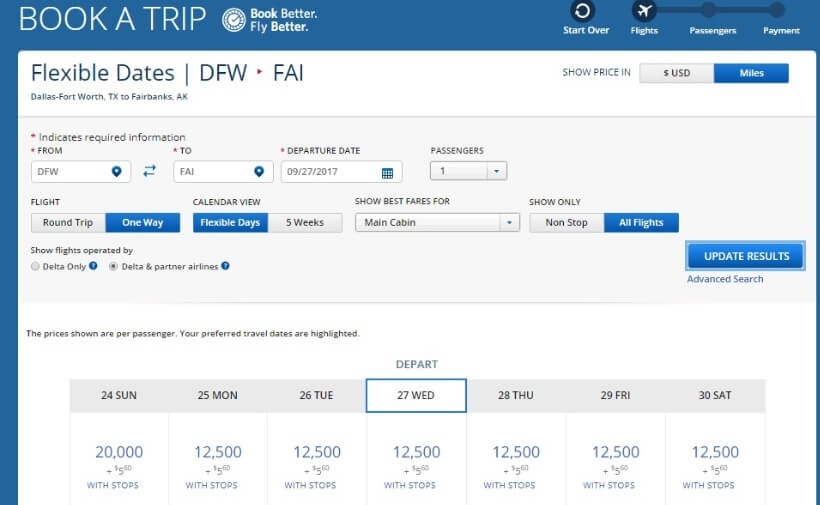Show only Non Stop flights
This screenshot has width=820, height=505.
pyautogui.click(x=566, y=223)
